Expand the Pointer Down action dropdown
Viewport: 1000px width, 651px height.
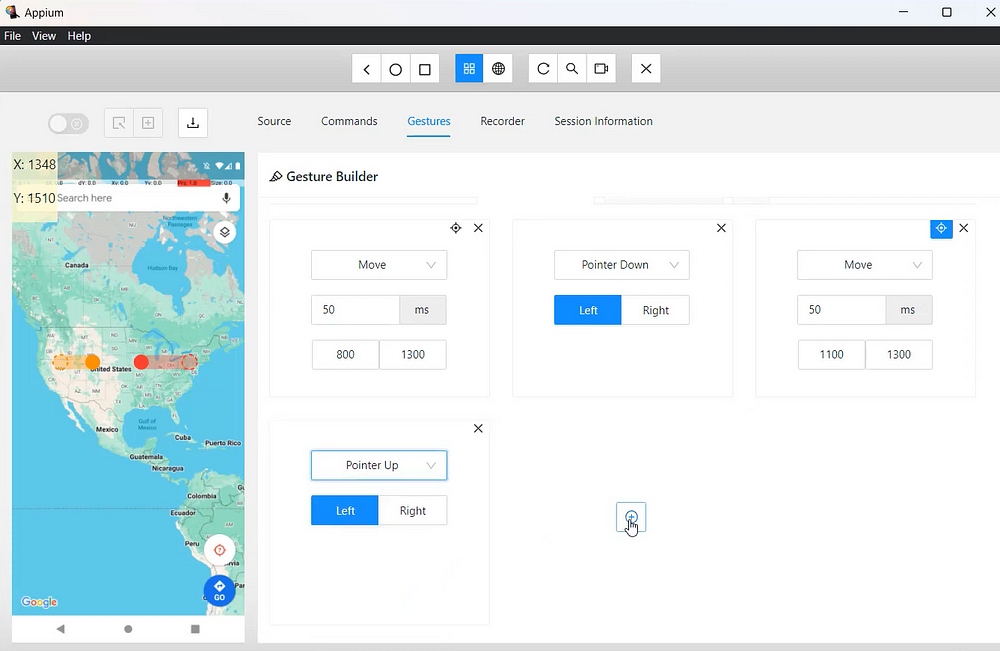coord(622,265)
